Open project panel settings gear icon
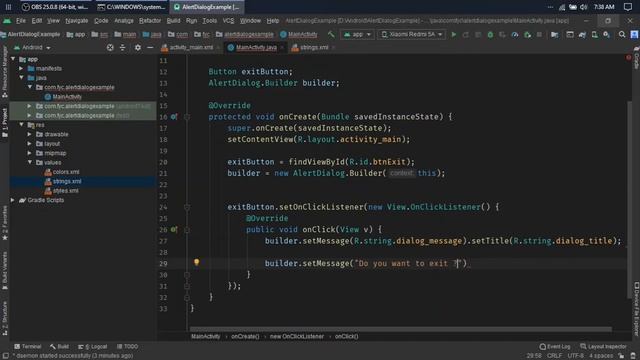The image size is (640, 360). click(x=138, y=47)
